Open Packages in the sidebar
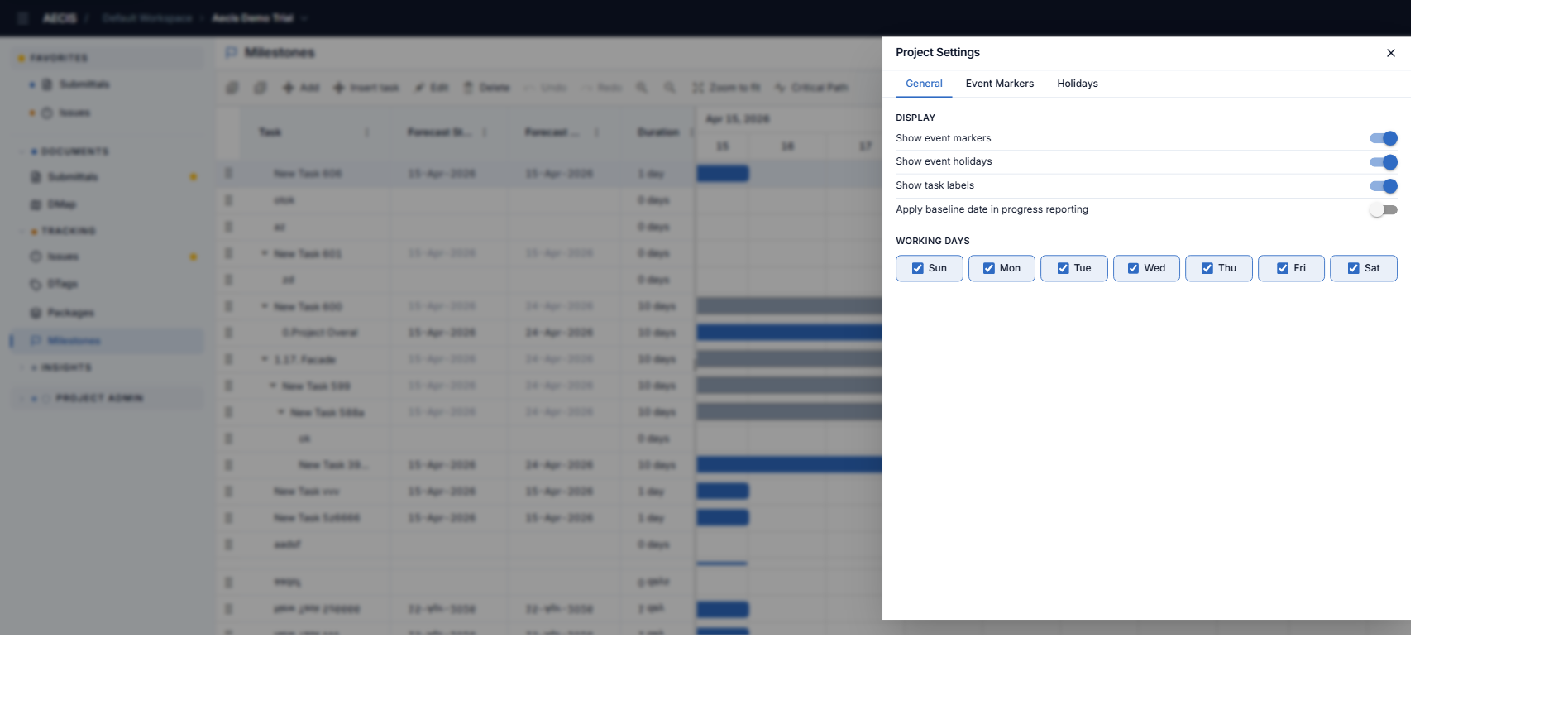 coord(70,313)
